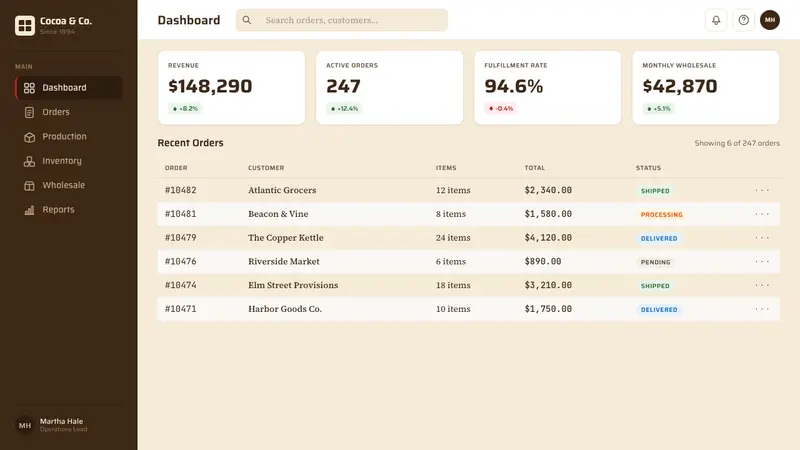Sort by the ITEMS column header
Screen dimensions: 800x450
click(x=446, y=168)
